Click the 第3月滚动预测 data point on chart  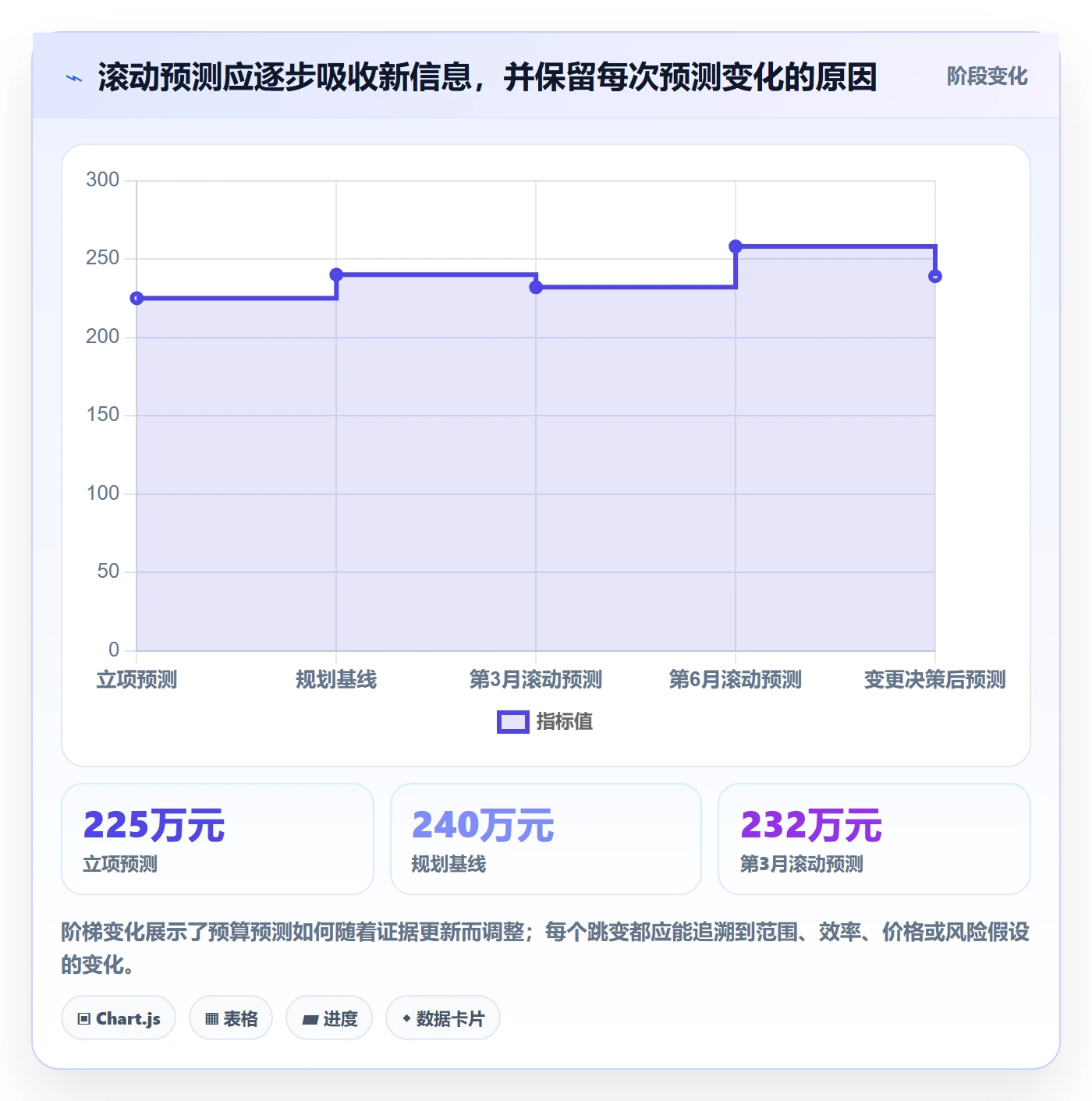pos(536,287)
